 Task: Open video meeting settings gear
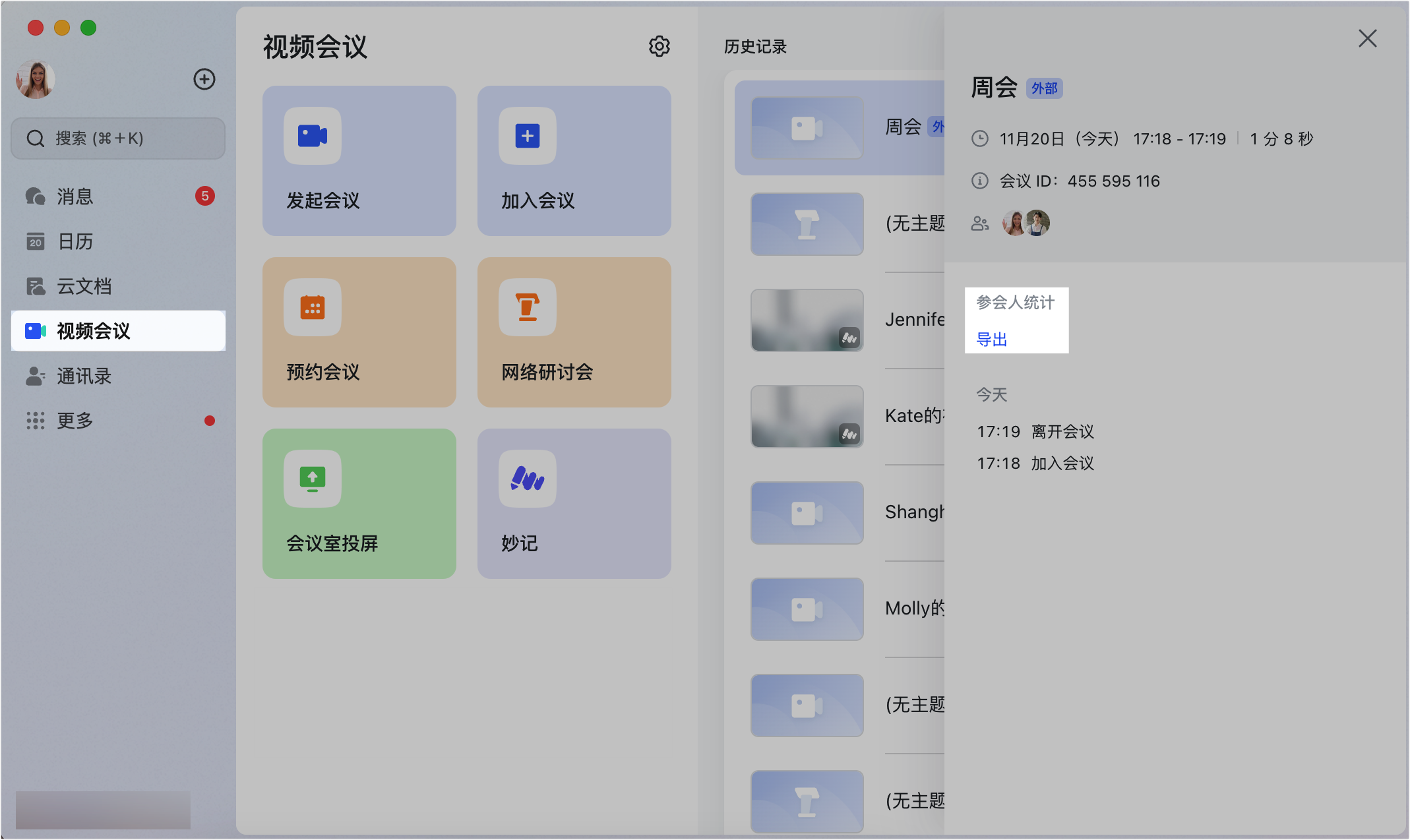pos(659,46)
